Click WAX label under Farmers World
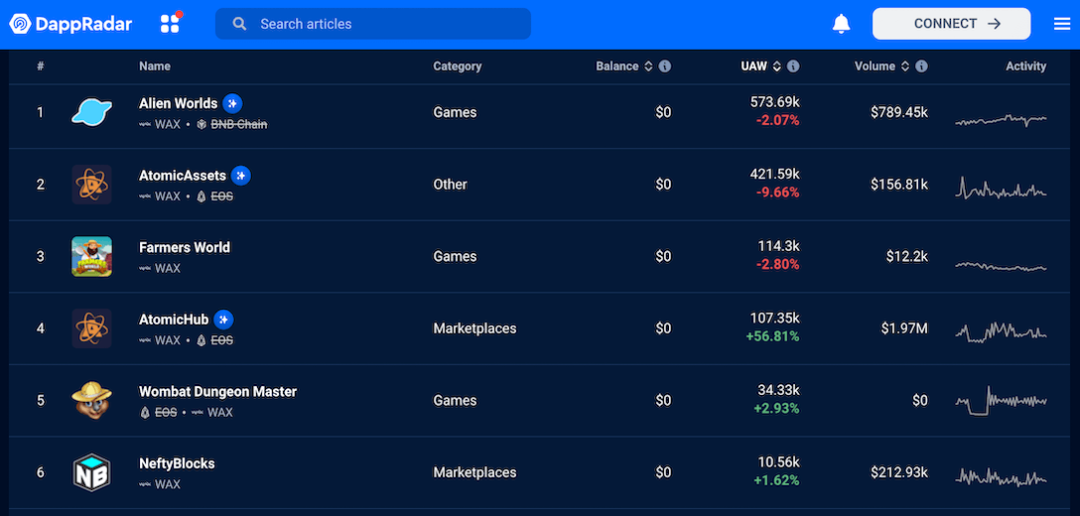 pyautogui.click(x=167, y=268)
